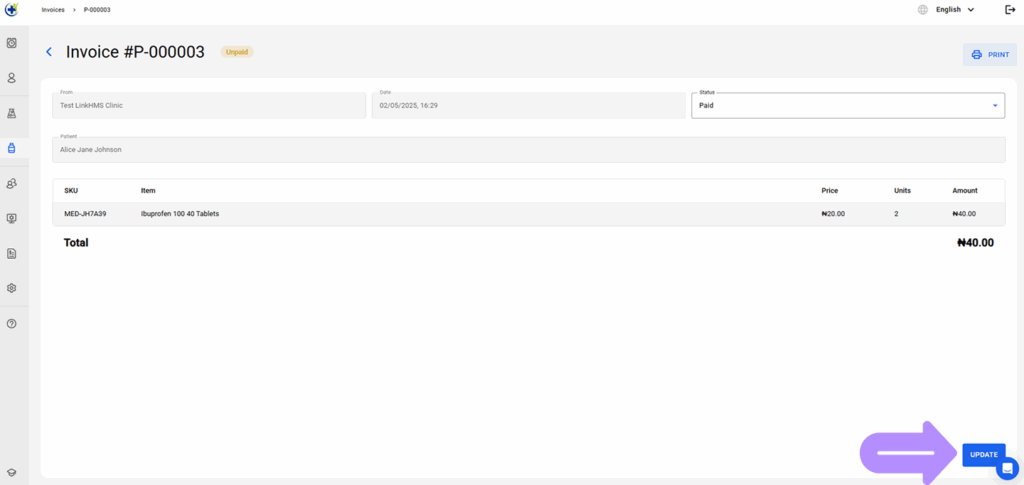The image size is (1024, 485).
Task: Click the Unpaid status badge
Action: click(x=237, y=52)
